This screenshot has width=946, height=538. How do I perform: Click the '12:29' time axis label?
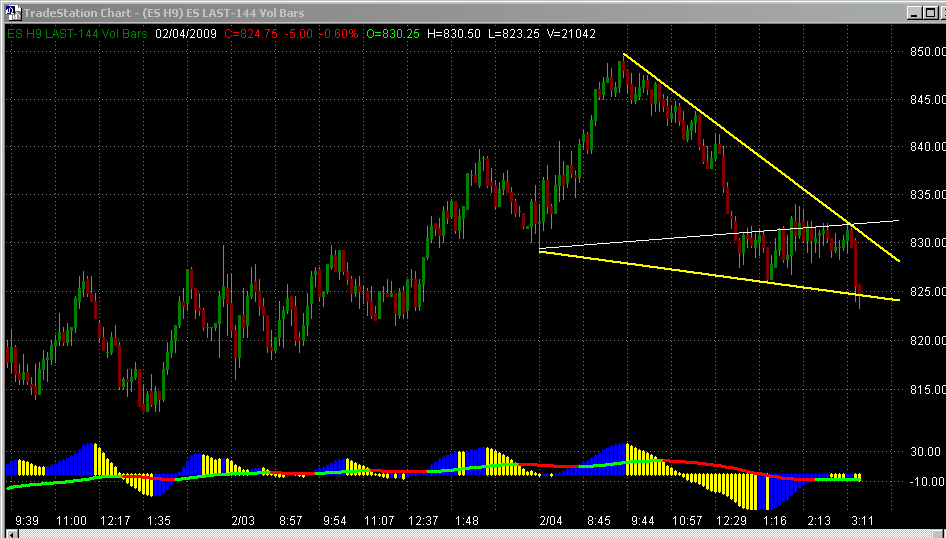click(731, 521)
